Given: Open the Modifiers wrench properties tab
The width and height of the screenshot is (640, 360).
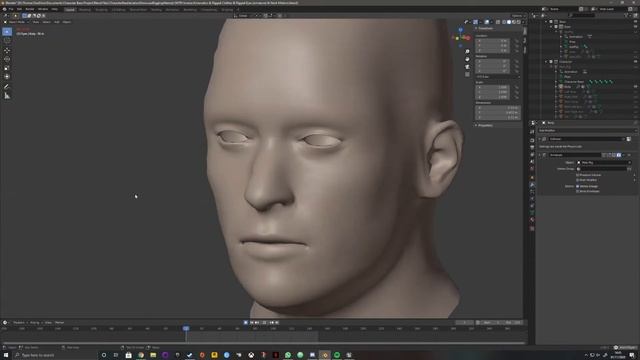Looking at the screenshot, I should [x=532, y=185].
